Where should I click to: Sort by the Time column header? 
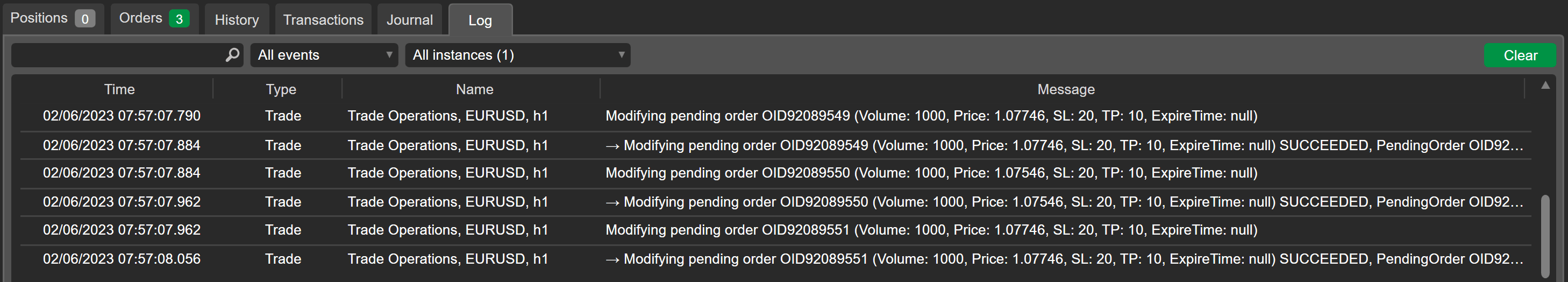click(119, 89)
